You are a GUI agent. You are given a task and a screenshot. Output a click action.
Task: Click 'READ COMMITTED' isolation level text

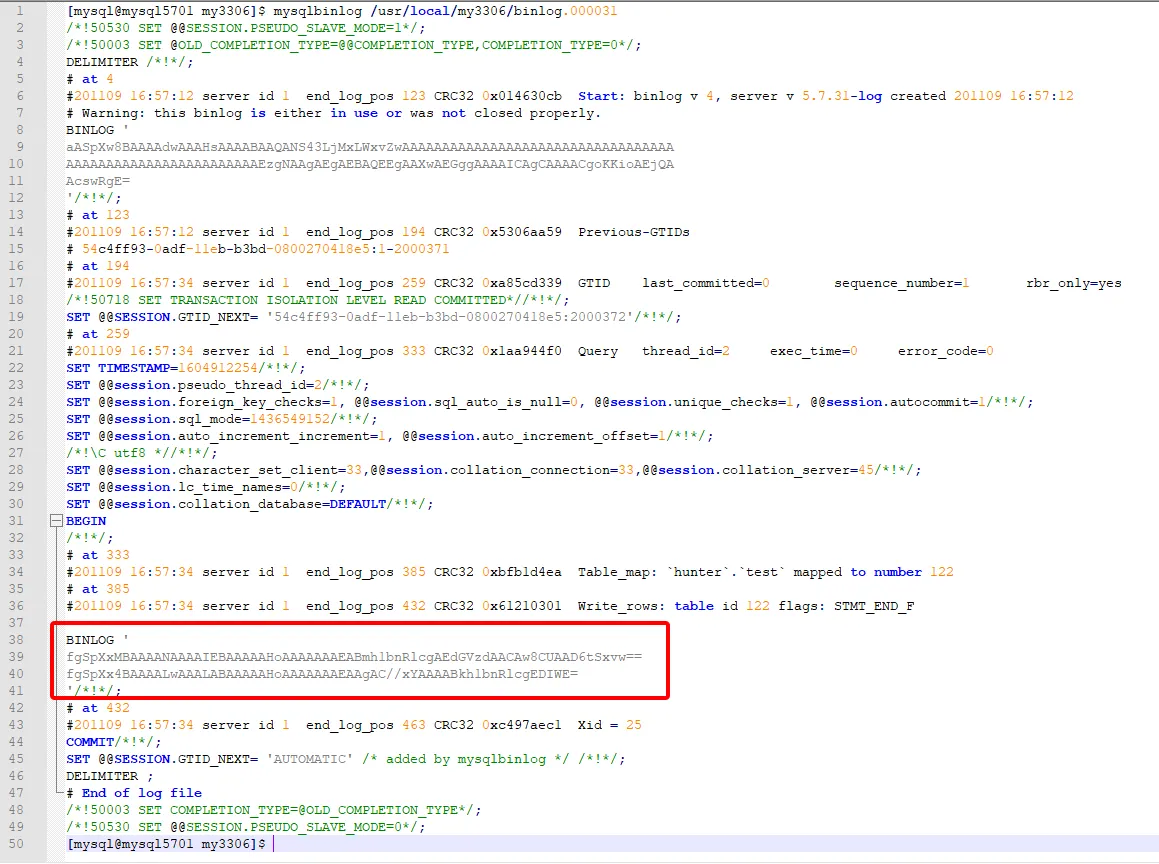coord(449,300)
